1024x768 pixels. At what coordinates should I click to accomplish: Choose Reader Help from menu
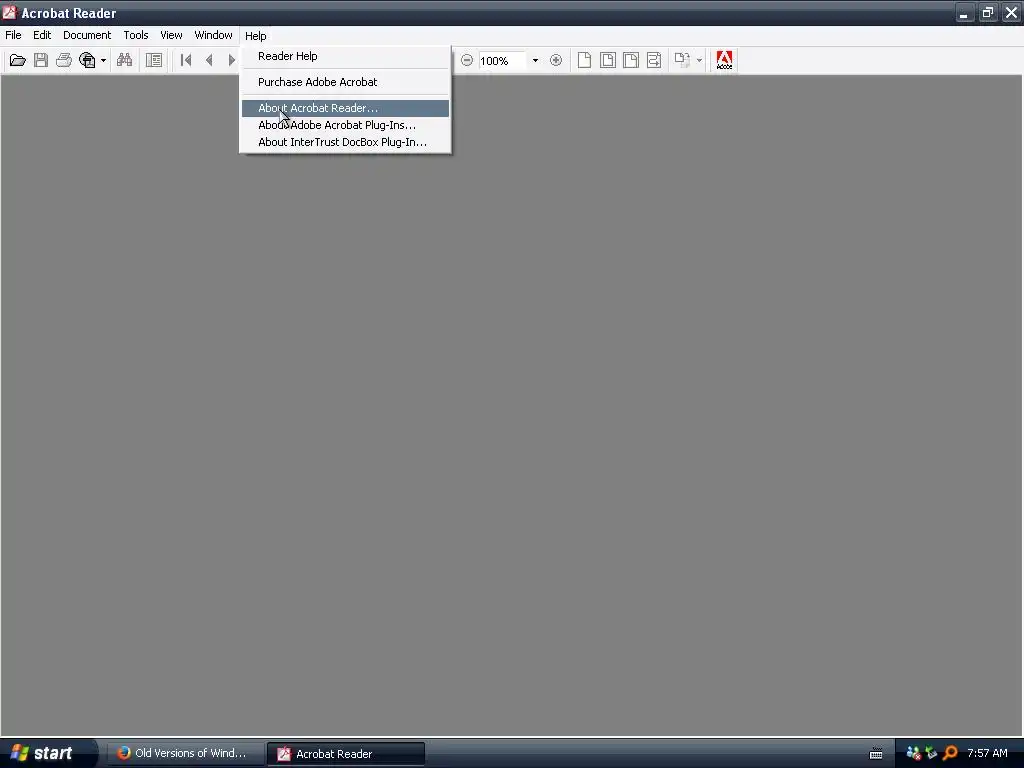345,56
